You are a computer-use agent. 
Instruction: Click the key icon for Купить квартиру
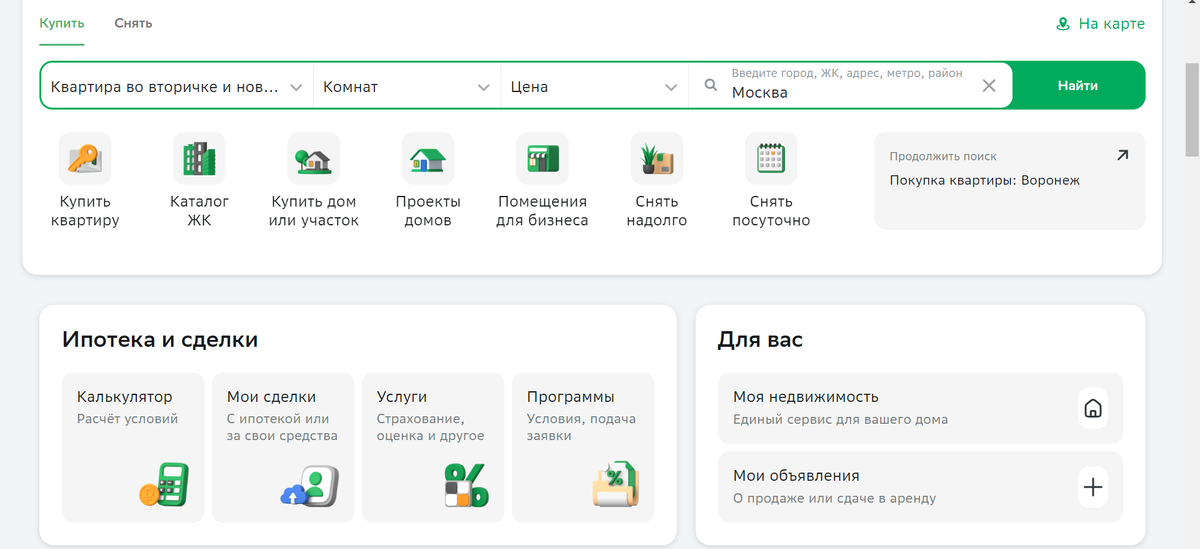point(85,158)
